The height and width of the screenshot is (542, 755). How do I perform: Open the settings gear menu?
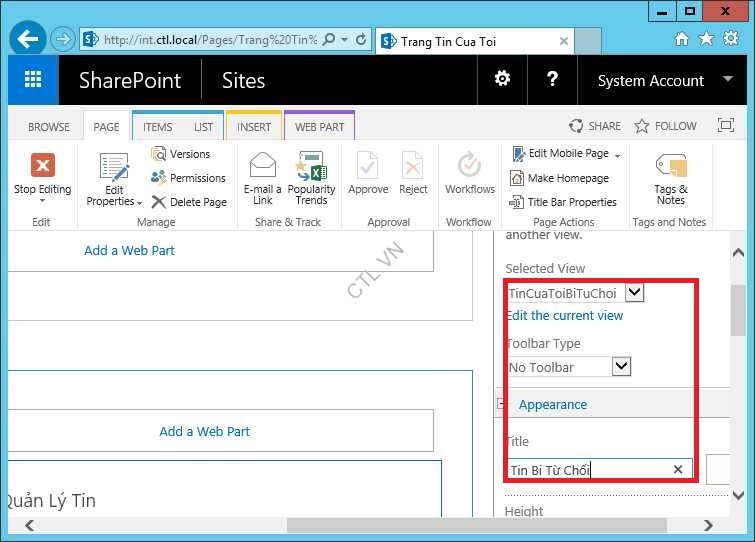(502, 80)
